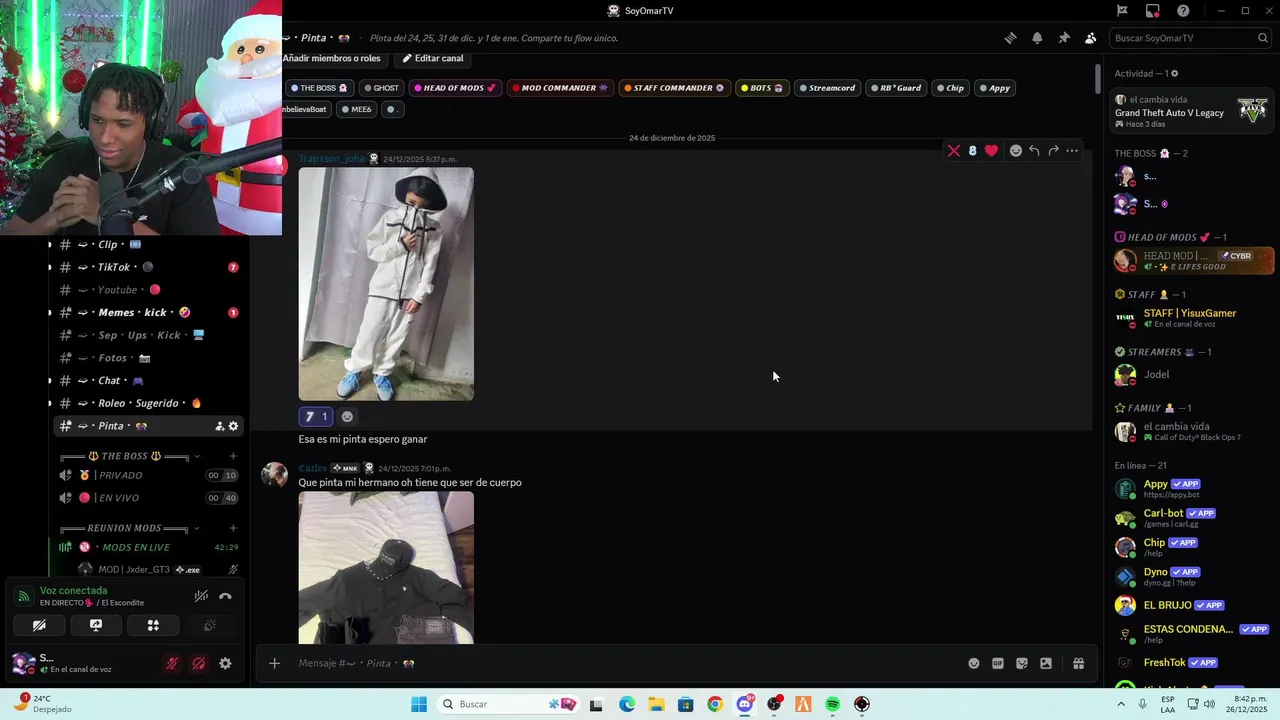Click the Buscar SoyOmarTV search field
The height and width of the screenshot is (720, 1280).
coord(1190,38)
